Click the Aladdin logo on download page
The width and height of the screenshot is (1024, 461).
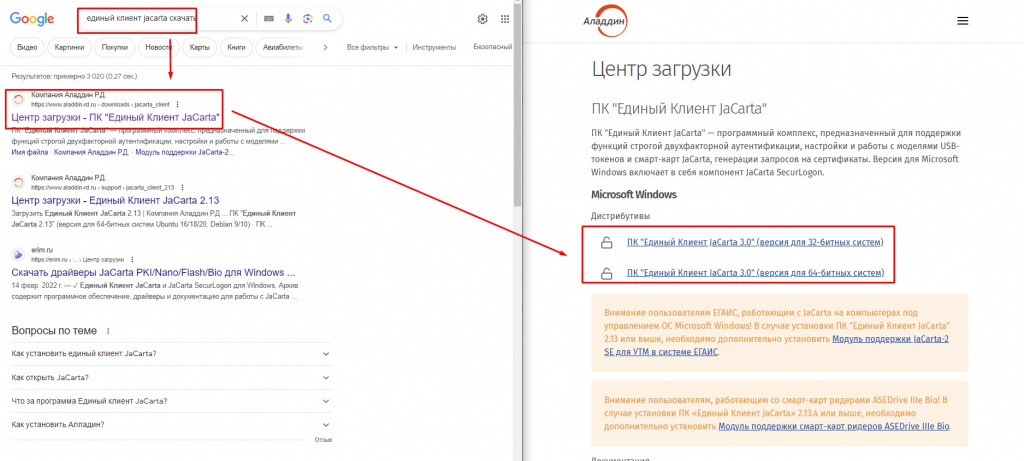point(605,22)
